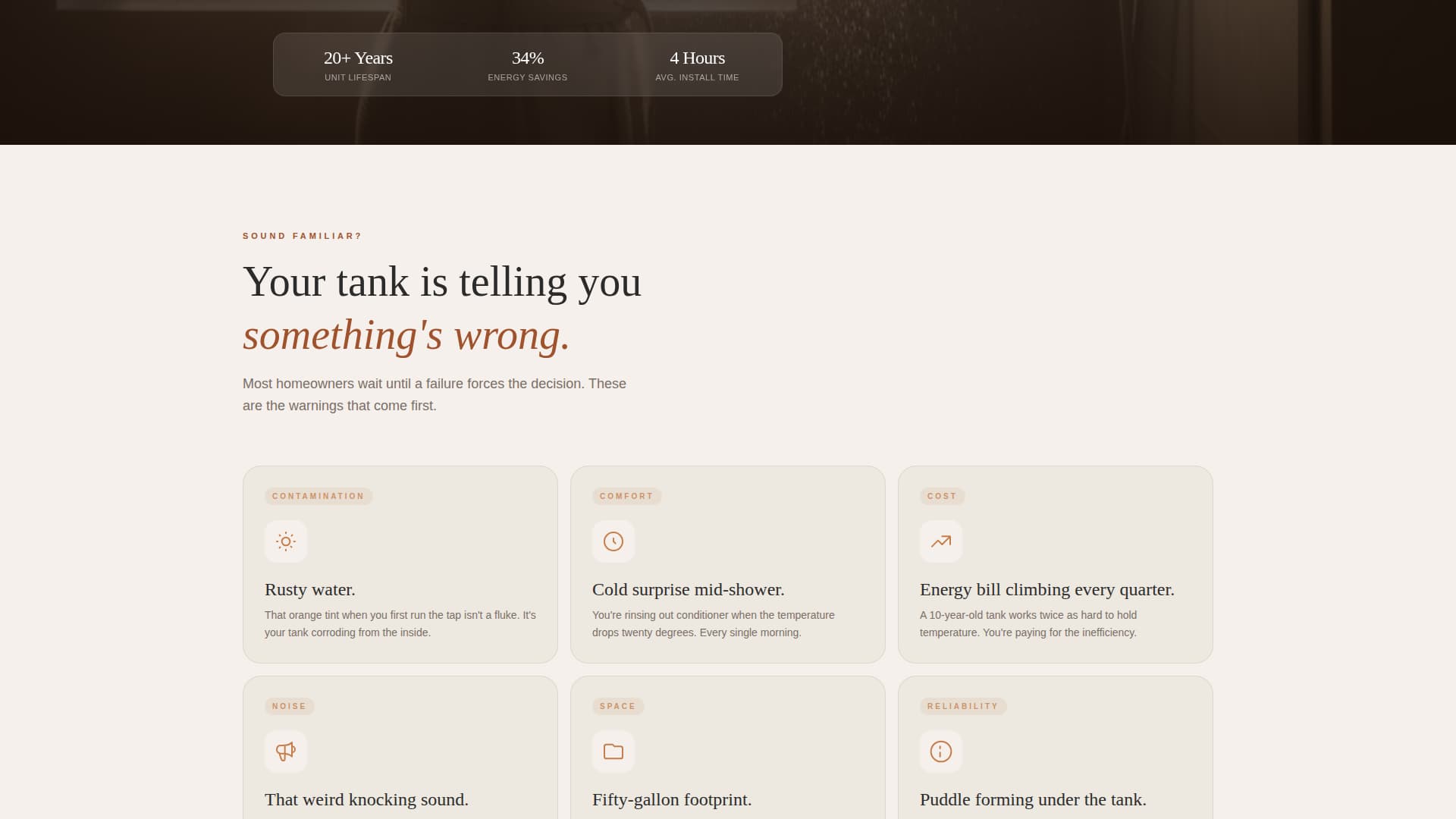Viewport: 1456px width, 819px height.
Task: Click the megaphone icon in Noise card
Action: 286,752
